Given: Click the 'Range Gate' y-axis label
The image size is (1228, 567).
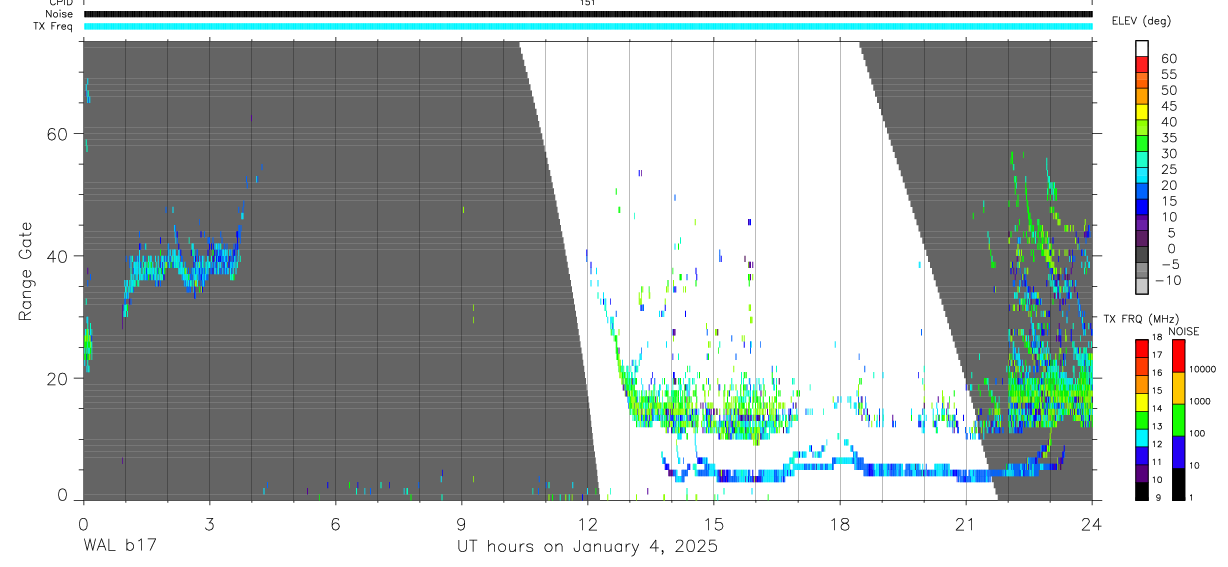Looking at the screenshot, I should [x=25, y=271].
